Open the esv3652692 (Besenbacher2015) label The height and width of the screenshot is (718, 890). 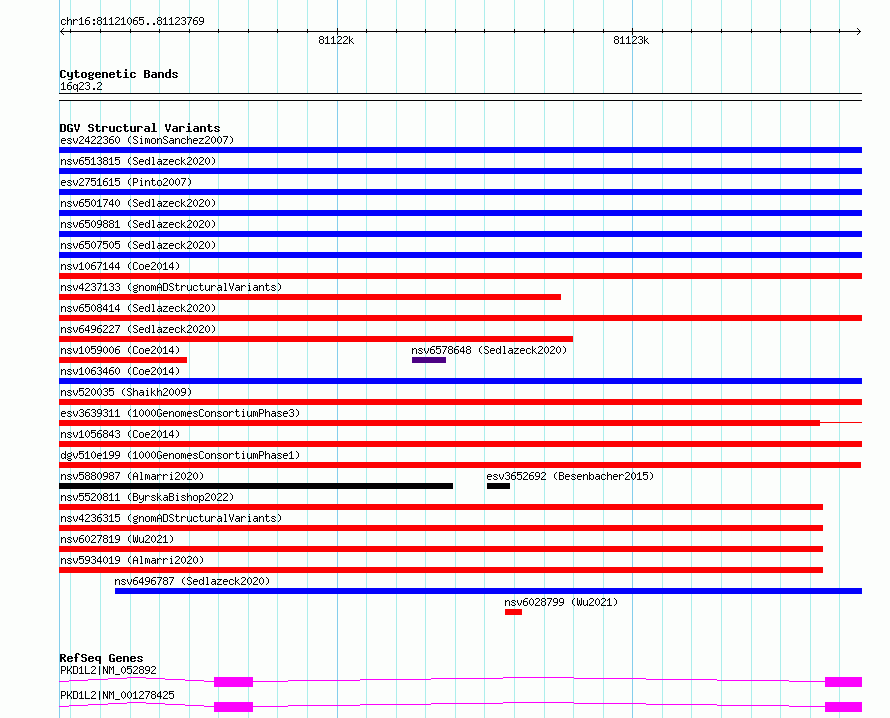(570, 476)
